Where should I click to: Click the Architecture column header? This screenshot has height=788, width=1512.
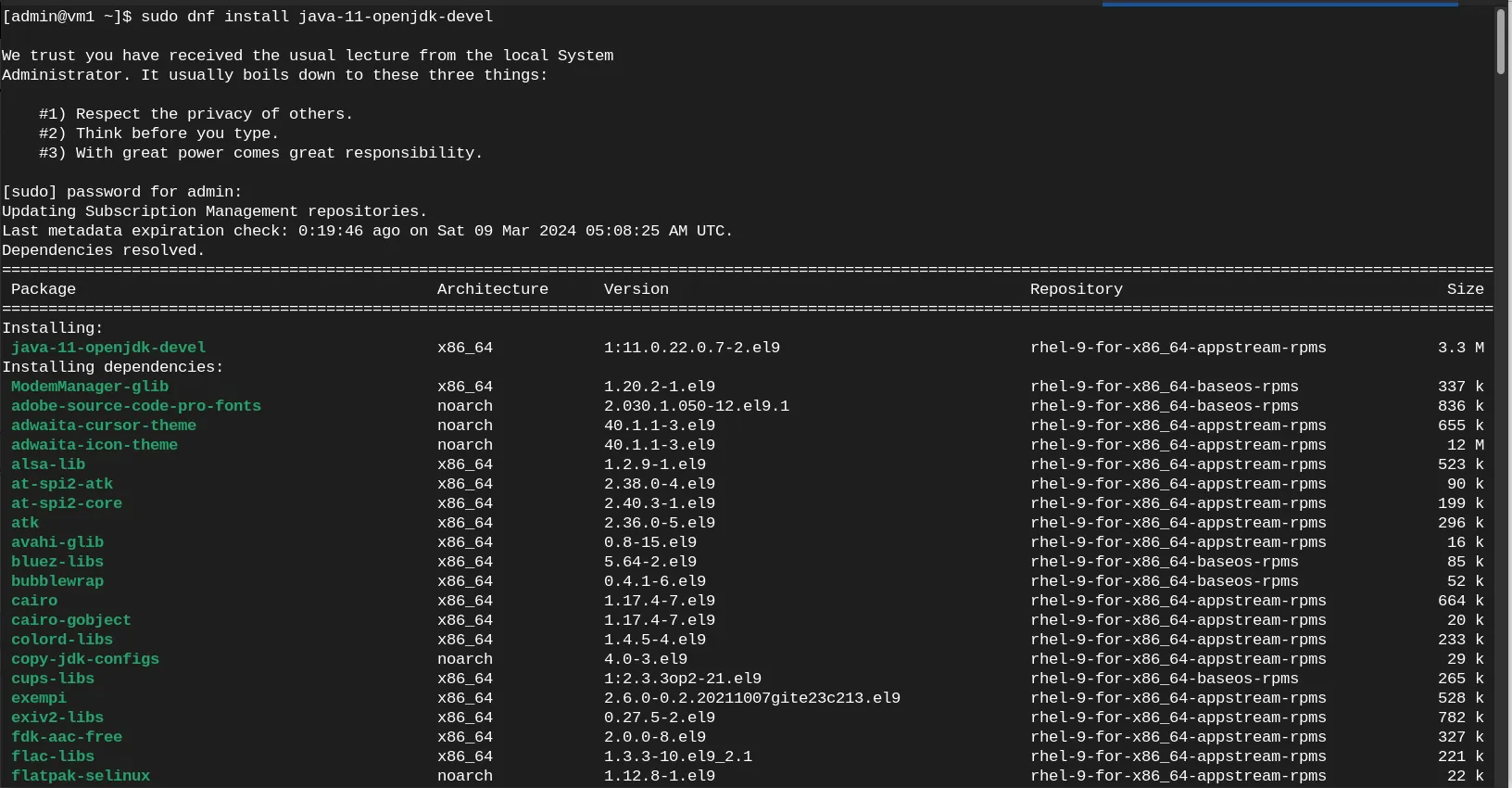493,289
